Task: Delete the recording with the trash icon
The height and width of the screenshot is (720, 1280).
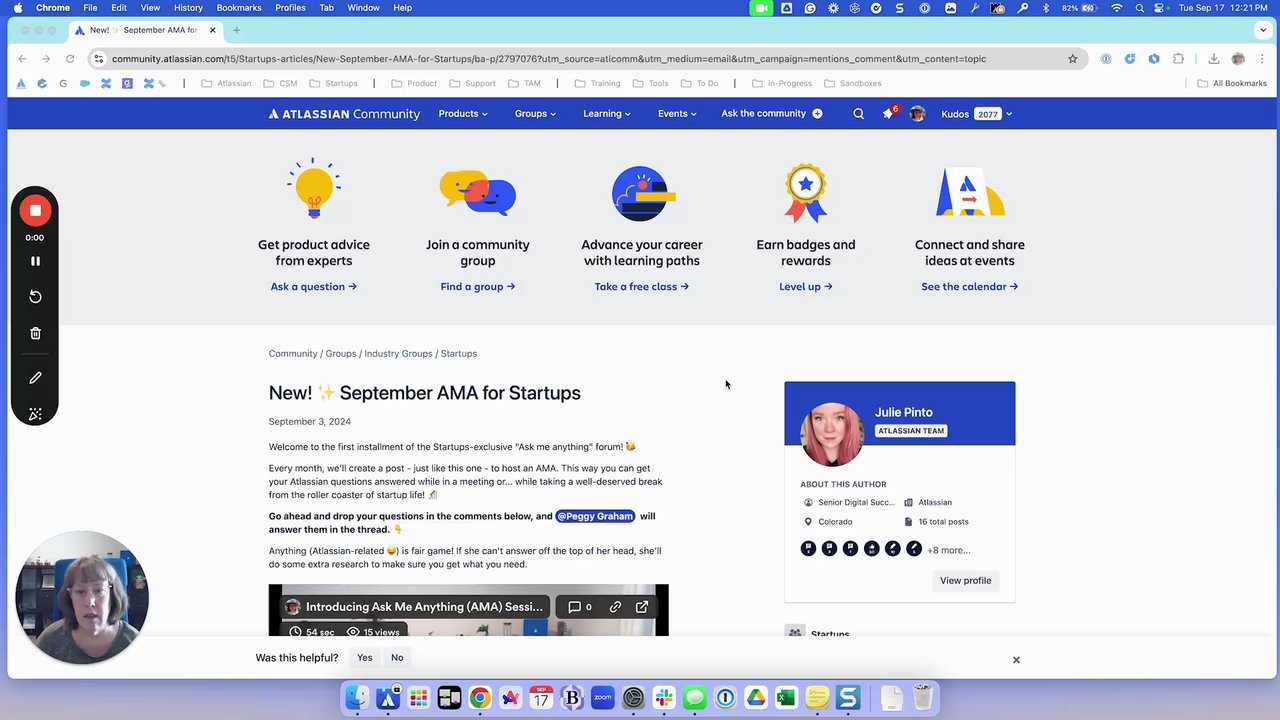Action: (x=35, y=333)
